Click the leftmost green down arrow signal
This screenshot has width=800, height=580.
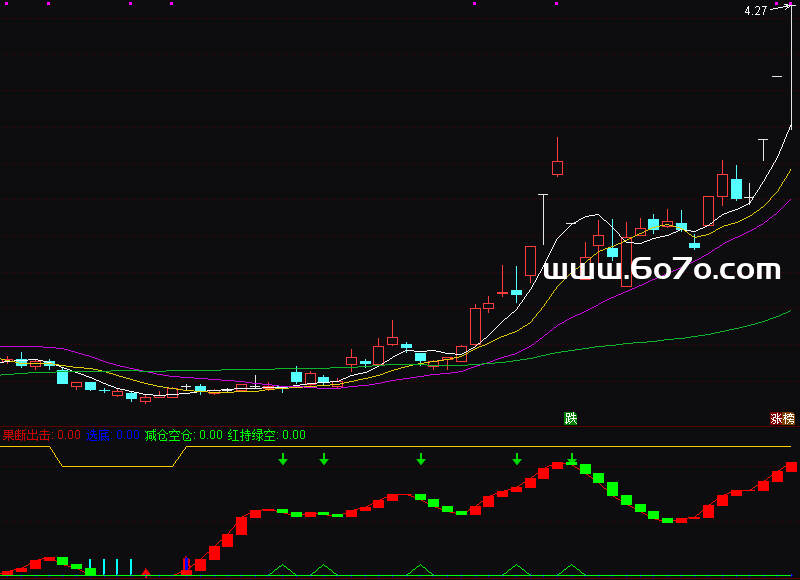coord(283,459)
